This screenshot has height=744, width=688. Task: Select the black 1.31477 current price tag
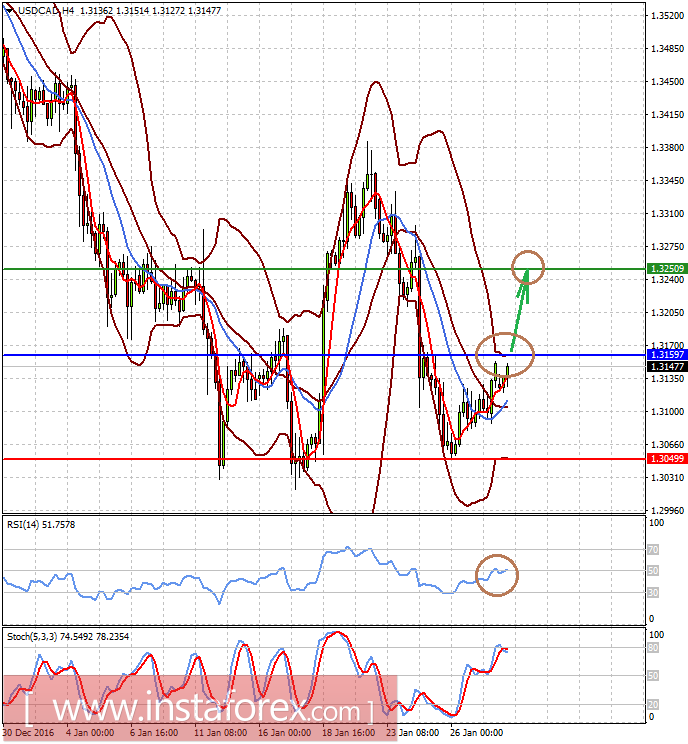(665, 367)
